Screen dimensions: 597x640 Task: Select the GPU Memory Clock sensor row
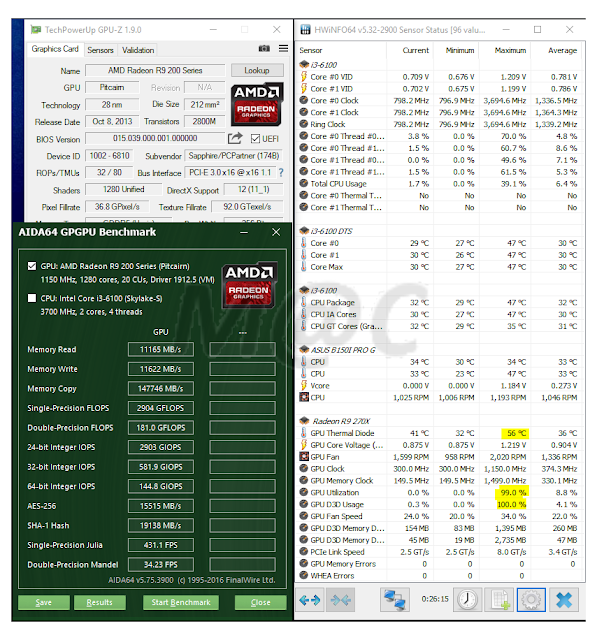pyautogui.click(x=439, y=481)
